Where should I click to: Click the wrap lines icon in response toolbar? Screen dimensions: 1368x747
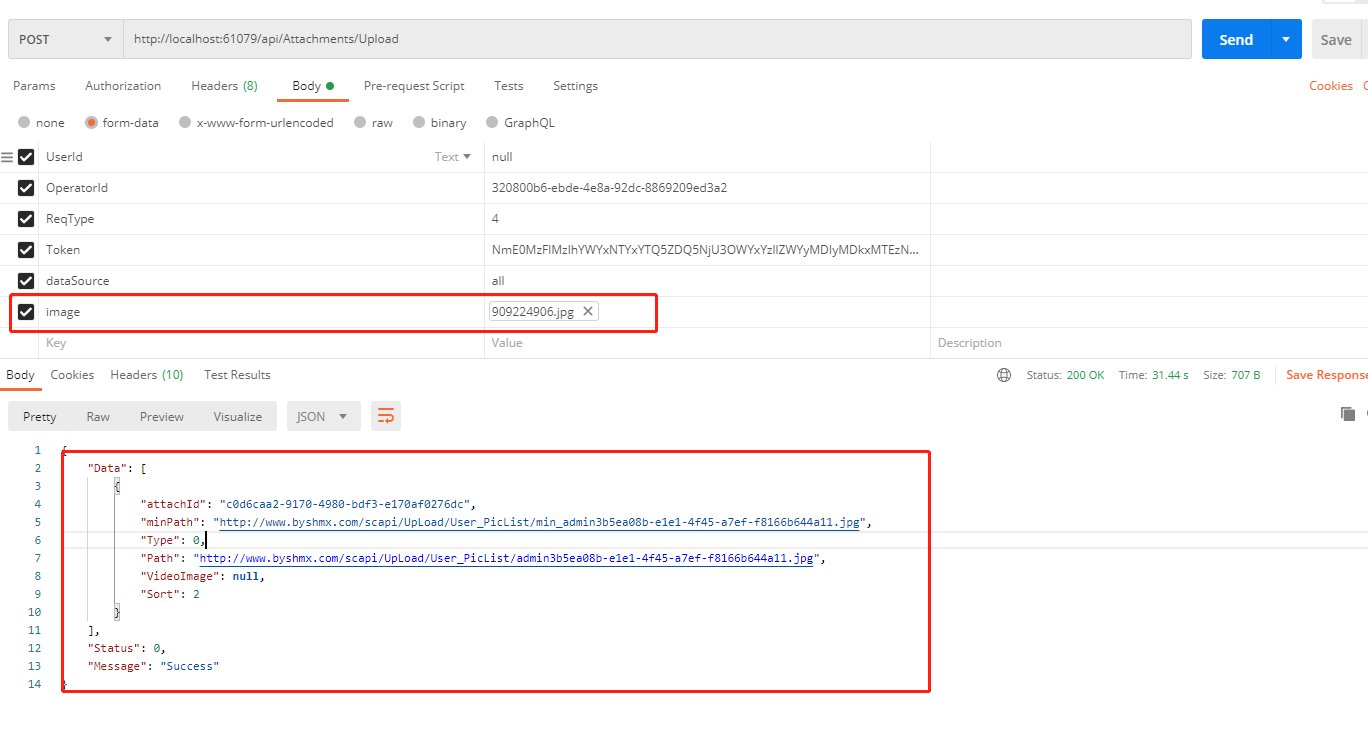click(x=385, y=416)
